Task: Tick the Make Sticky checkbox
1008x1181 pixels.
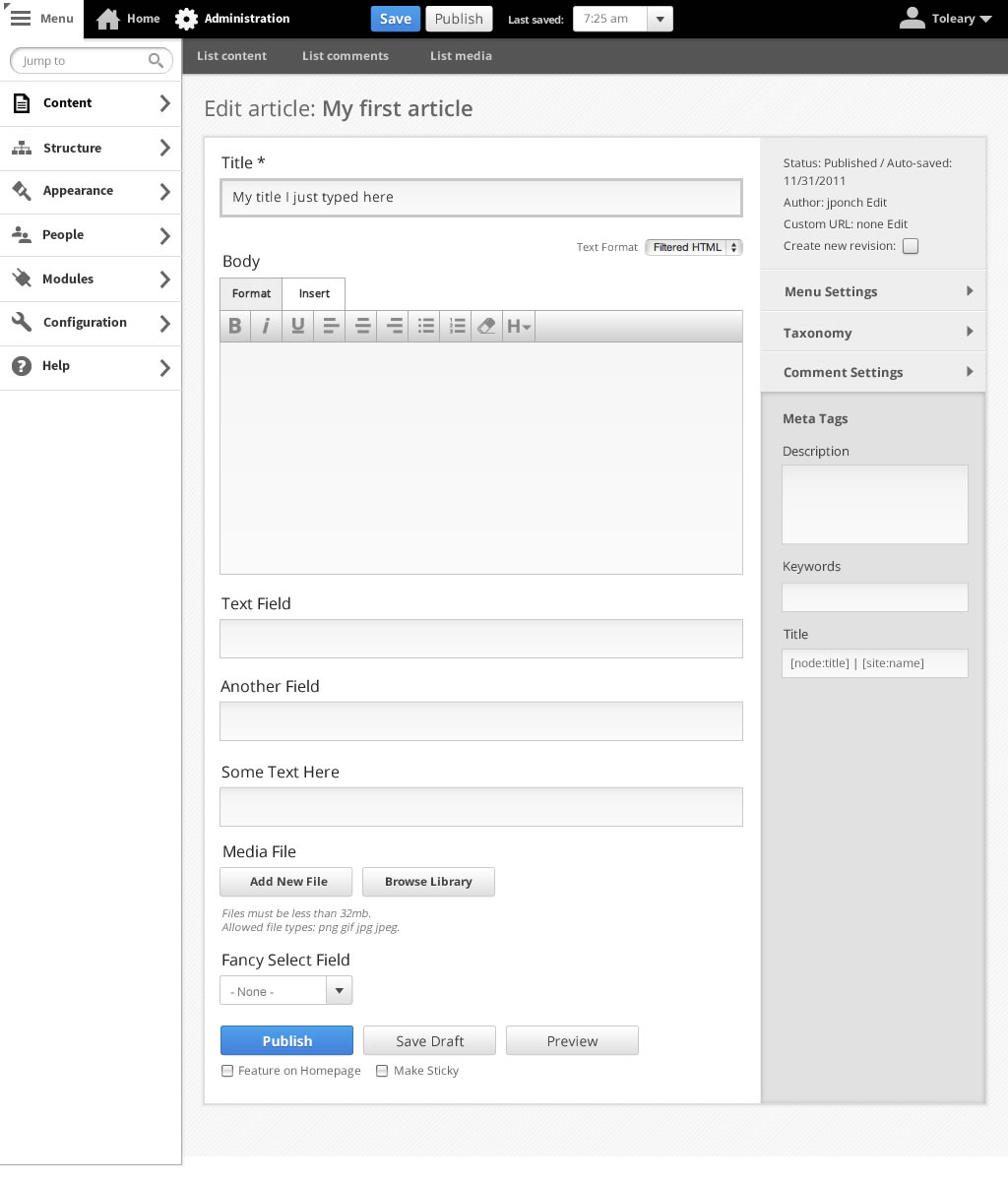Action: point(382,1071)
